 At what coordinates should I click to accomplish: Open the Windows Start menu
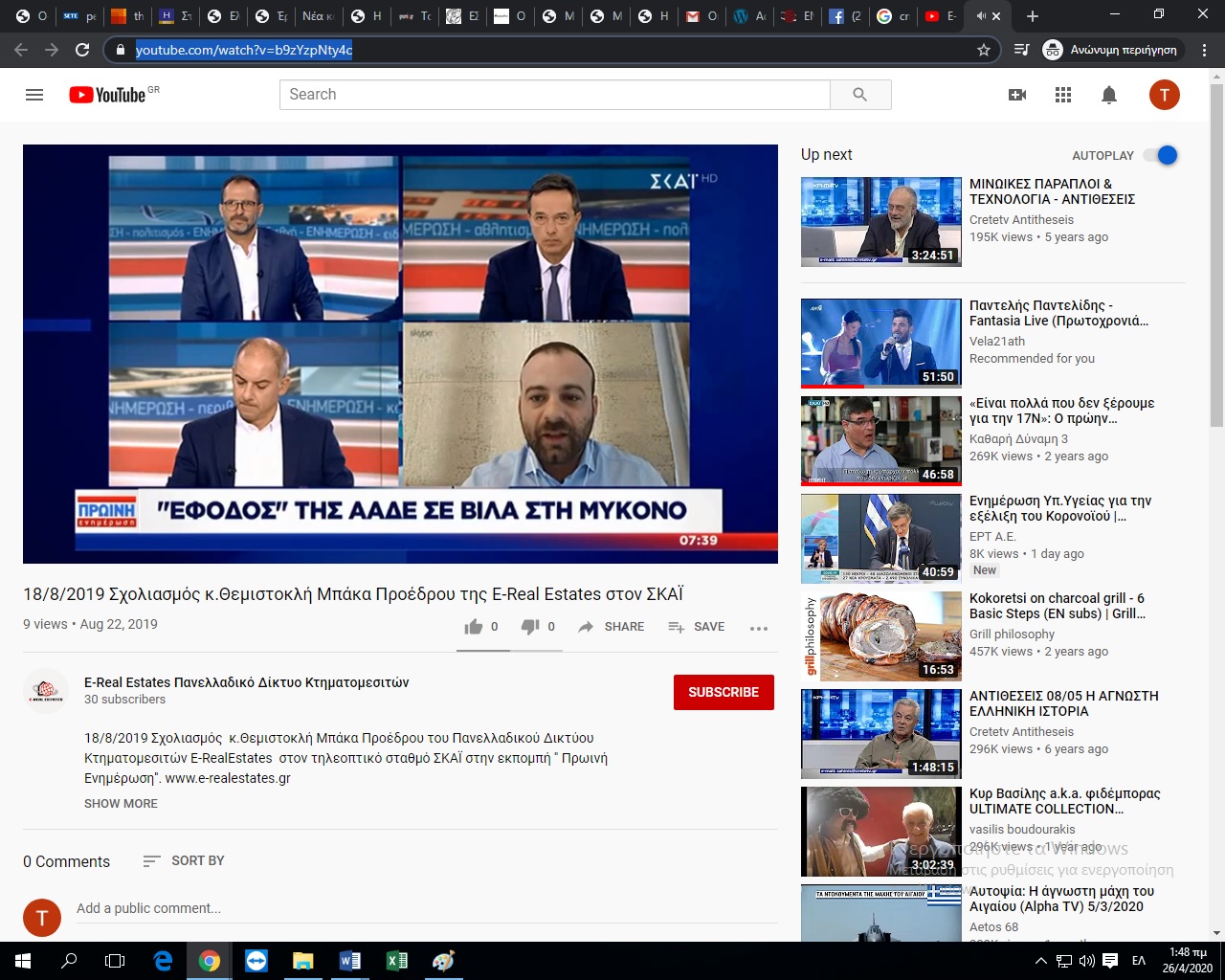(23, 961)
